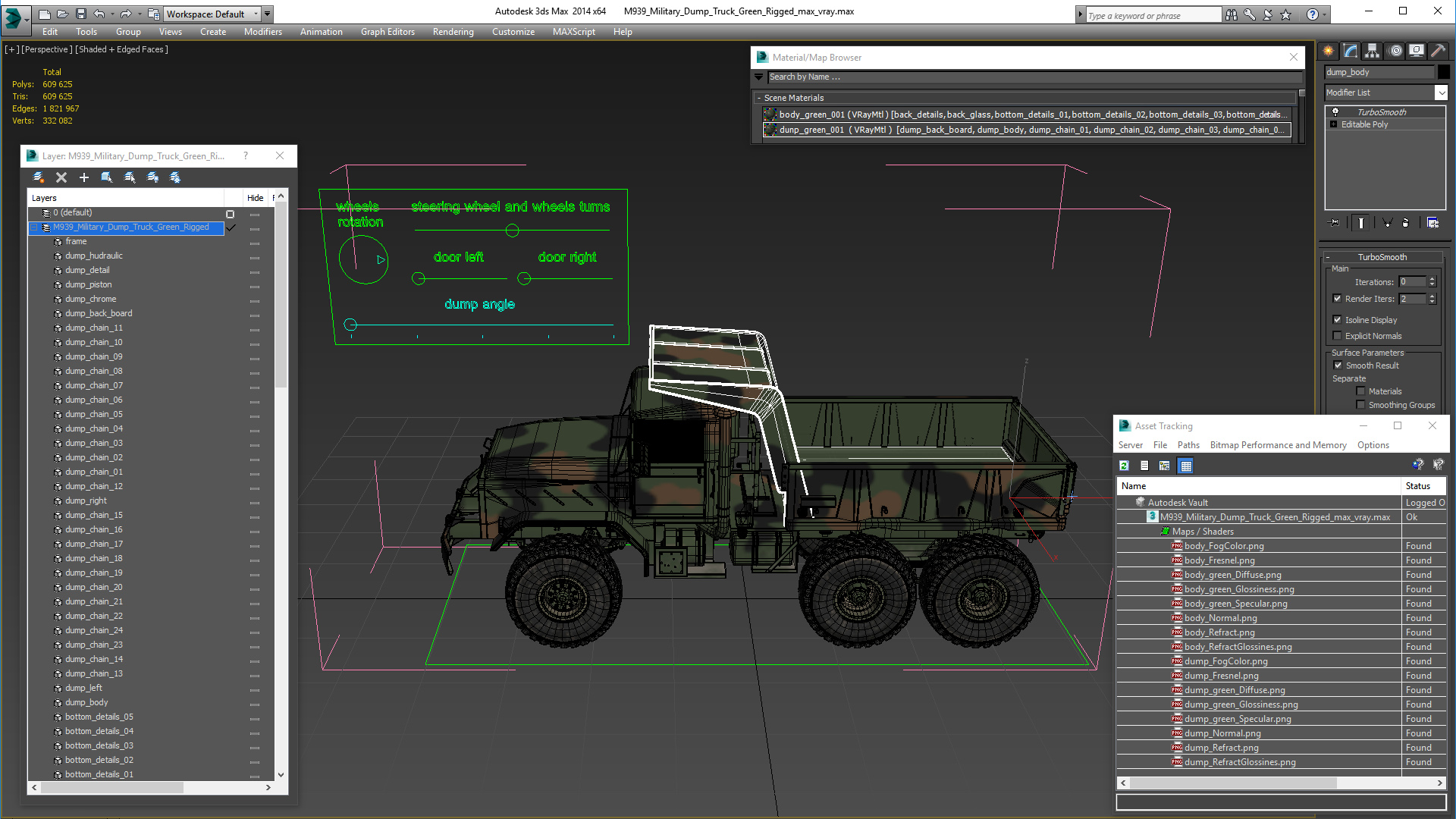Open the Utilities hammer panel
Screen dimensions: 1456x819
point(1438,51)
